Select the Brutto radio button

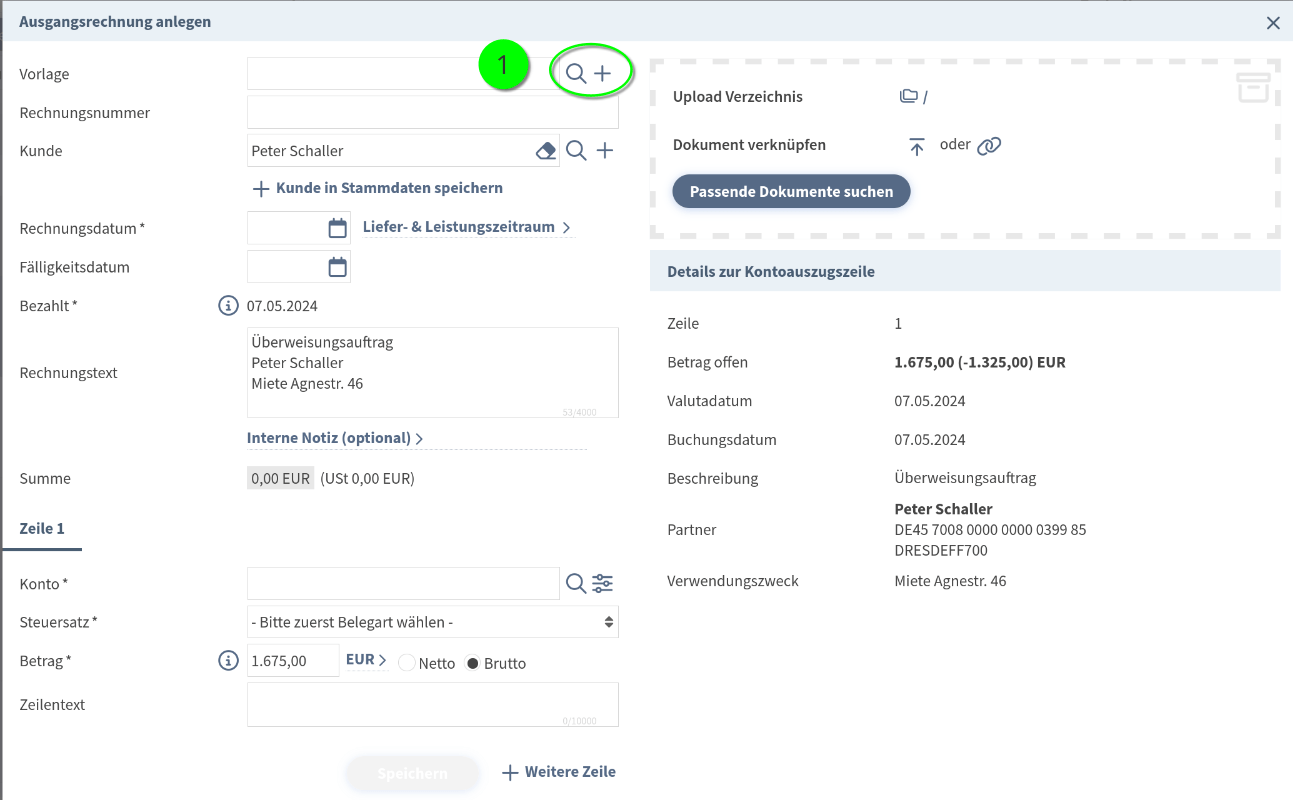[473, 663]
